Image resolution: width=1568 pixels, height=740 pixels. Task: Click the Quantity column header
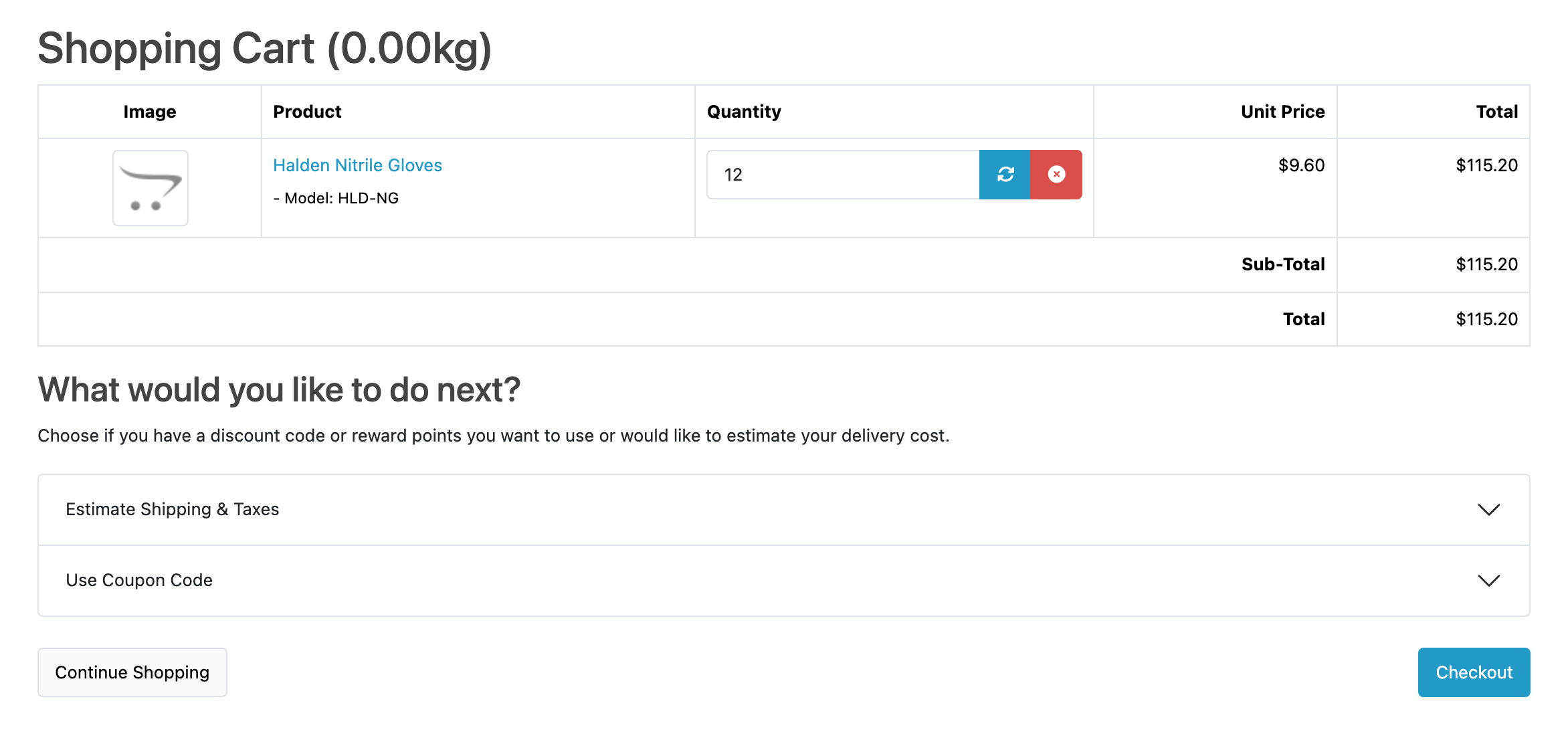point(744,112)
